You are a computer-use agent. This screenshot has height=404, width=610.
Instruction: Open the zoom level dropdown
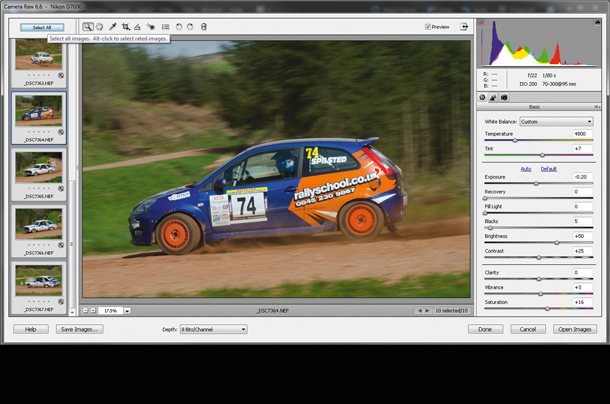[x=127, y=311]
